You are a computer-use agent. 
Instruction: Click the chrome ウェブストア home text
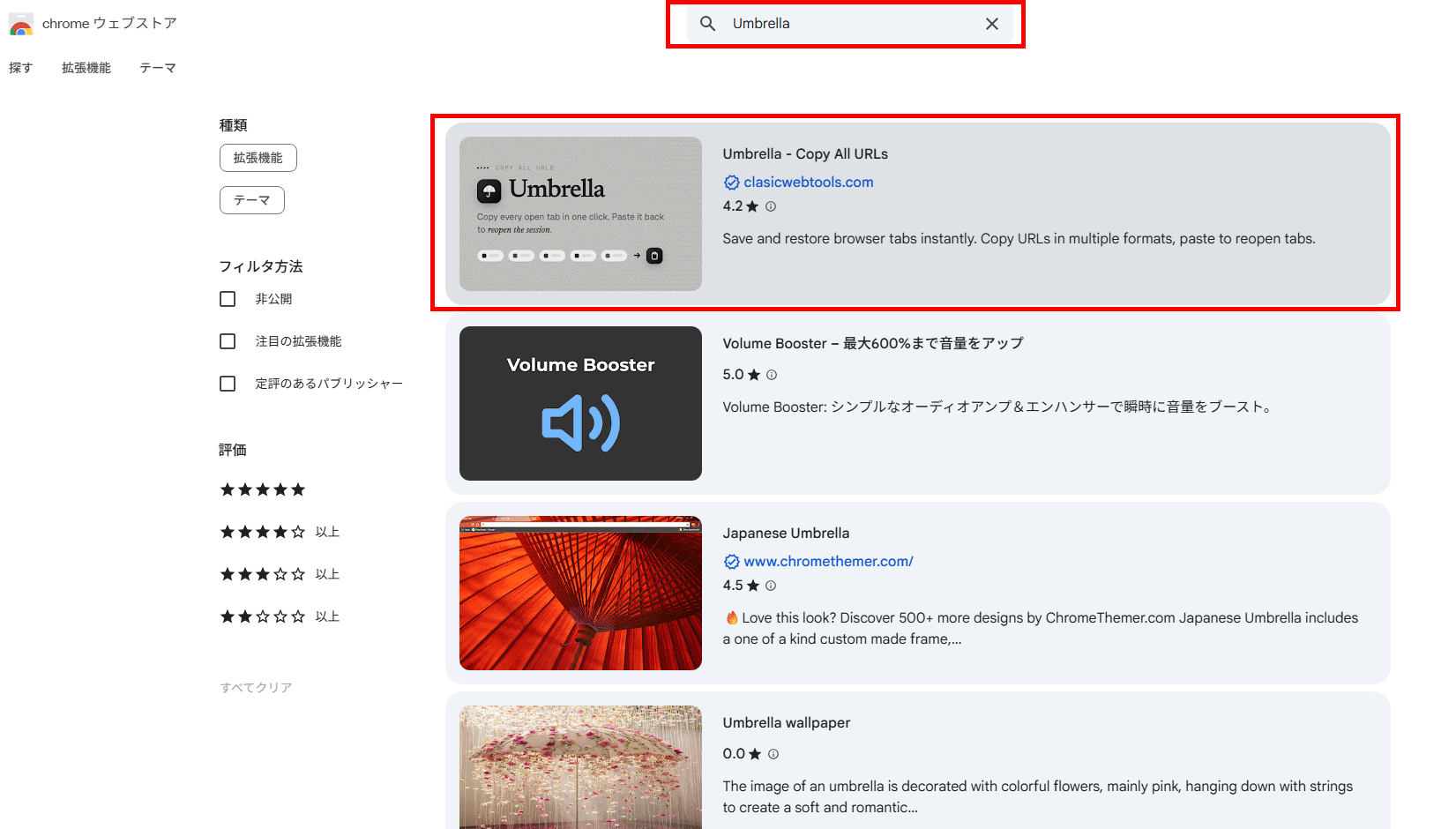[x=109, y=24]
